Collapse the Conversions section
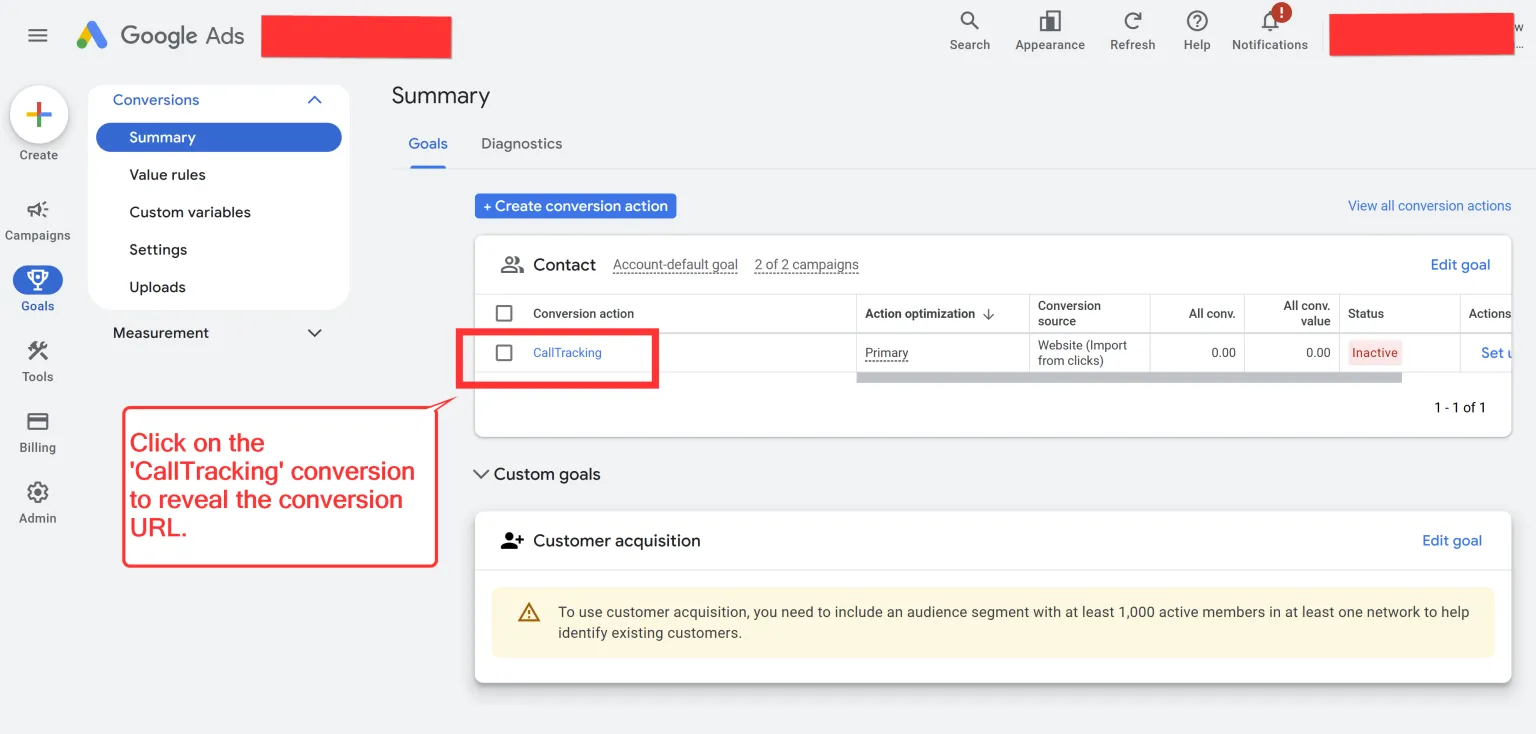The image size is (1536, 734). click(314, 100)
